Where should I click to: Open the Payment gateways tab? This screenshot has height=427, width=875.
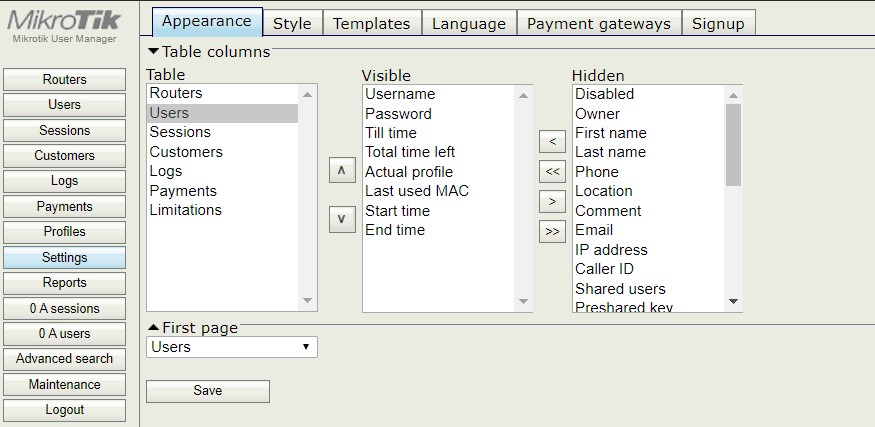[598, 23]
